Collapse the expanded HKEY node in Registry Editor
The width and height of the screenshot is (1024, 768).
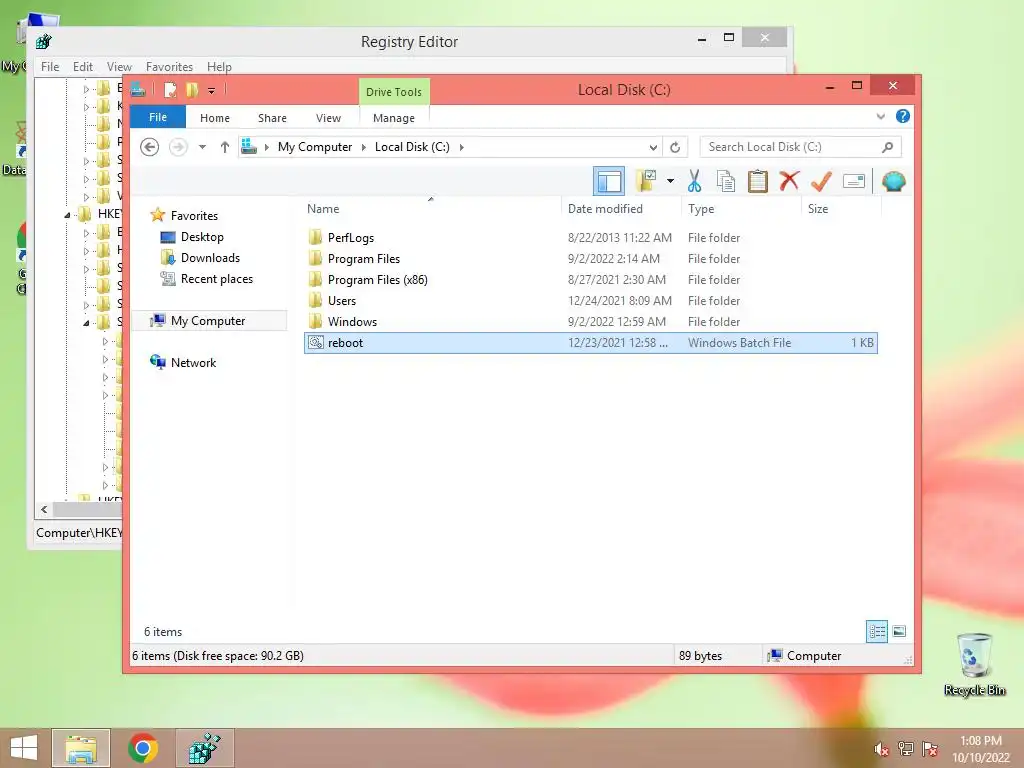[67, 214]
